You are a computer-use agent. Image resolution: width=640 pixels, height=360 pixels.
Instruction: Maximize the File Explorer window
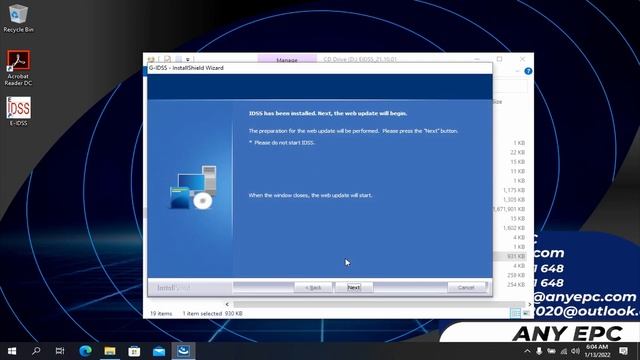[x=500, y=59]
